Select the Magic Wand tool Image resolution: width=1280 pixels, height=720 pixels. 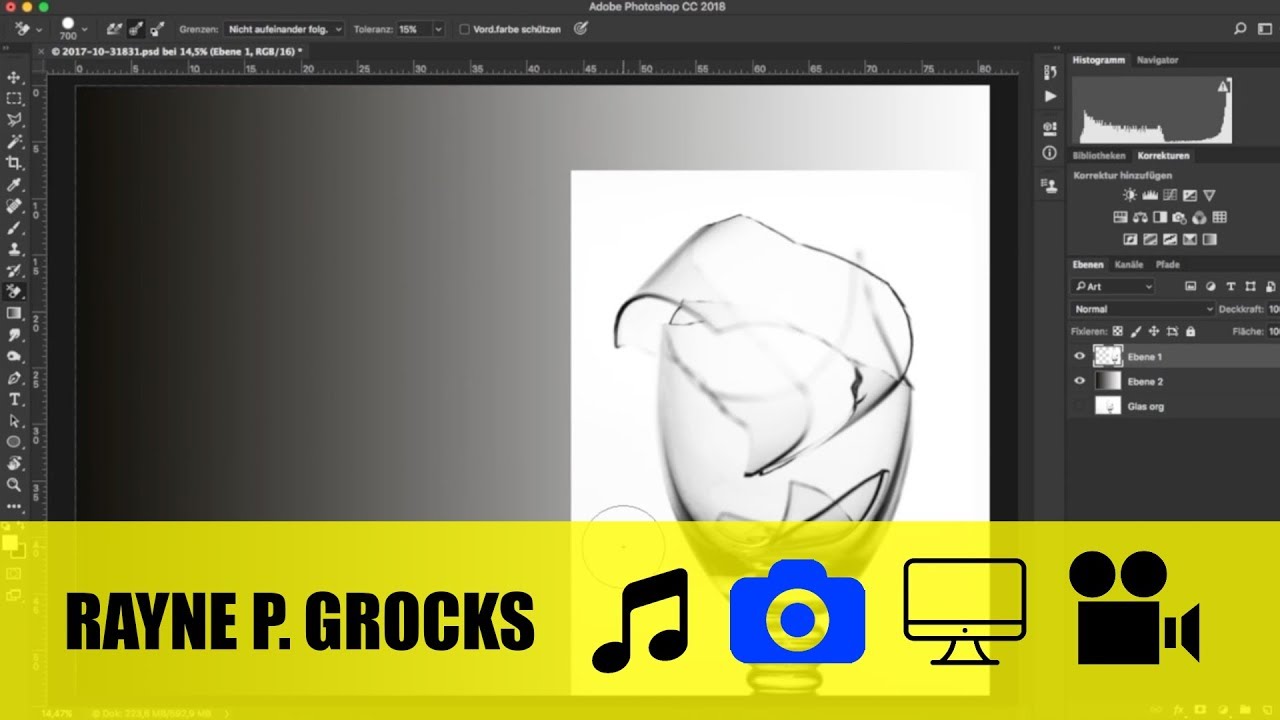coord(14,142)
